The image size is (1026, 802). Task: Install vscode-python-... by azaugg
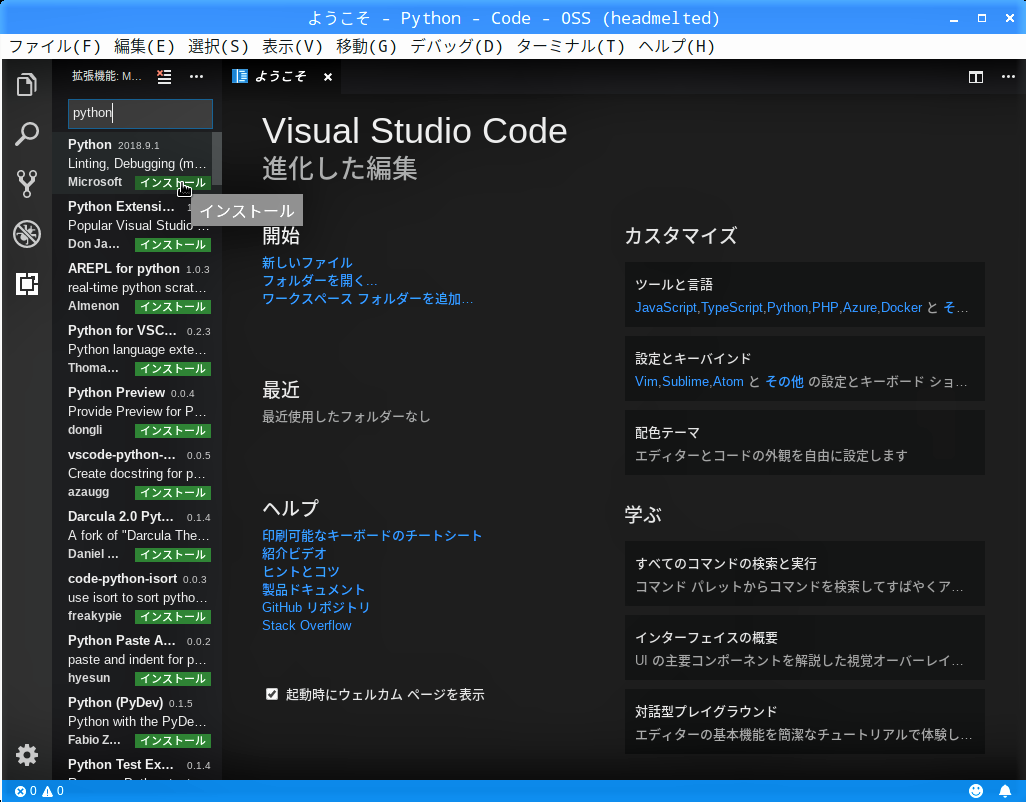pos(173,493)
